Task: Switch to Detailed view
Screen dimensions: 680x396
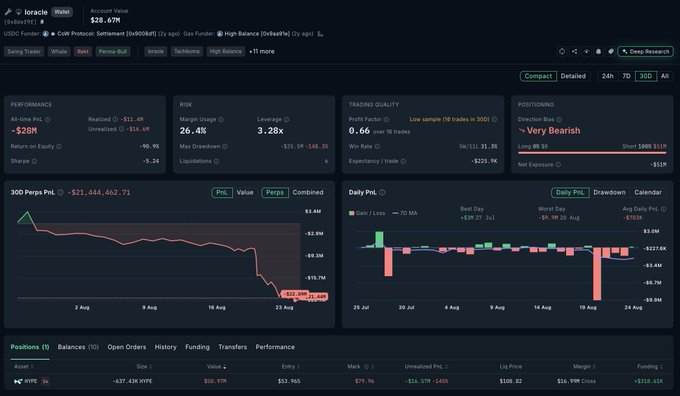Action: pyautogui.click(x=573, y=76)
